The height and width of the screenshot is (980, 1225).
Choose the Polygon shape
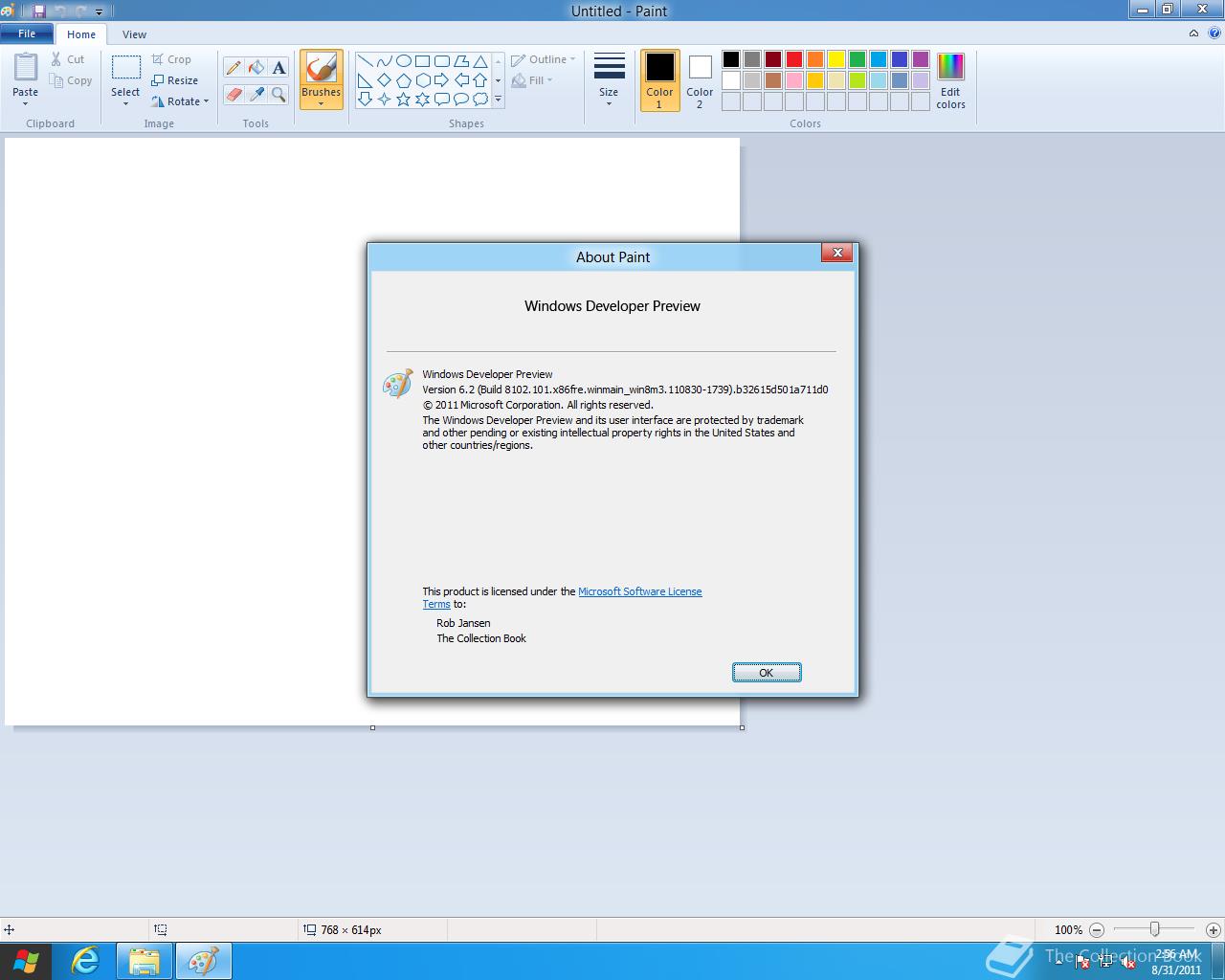(x=460, y=61)
